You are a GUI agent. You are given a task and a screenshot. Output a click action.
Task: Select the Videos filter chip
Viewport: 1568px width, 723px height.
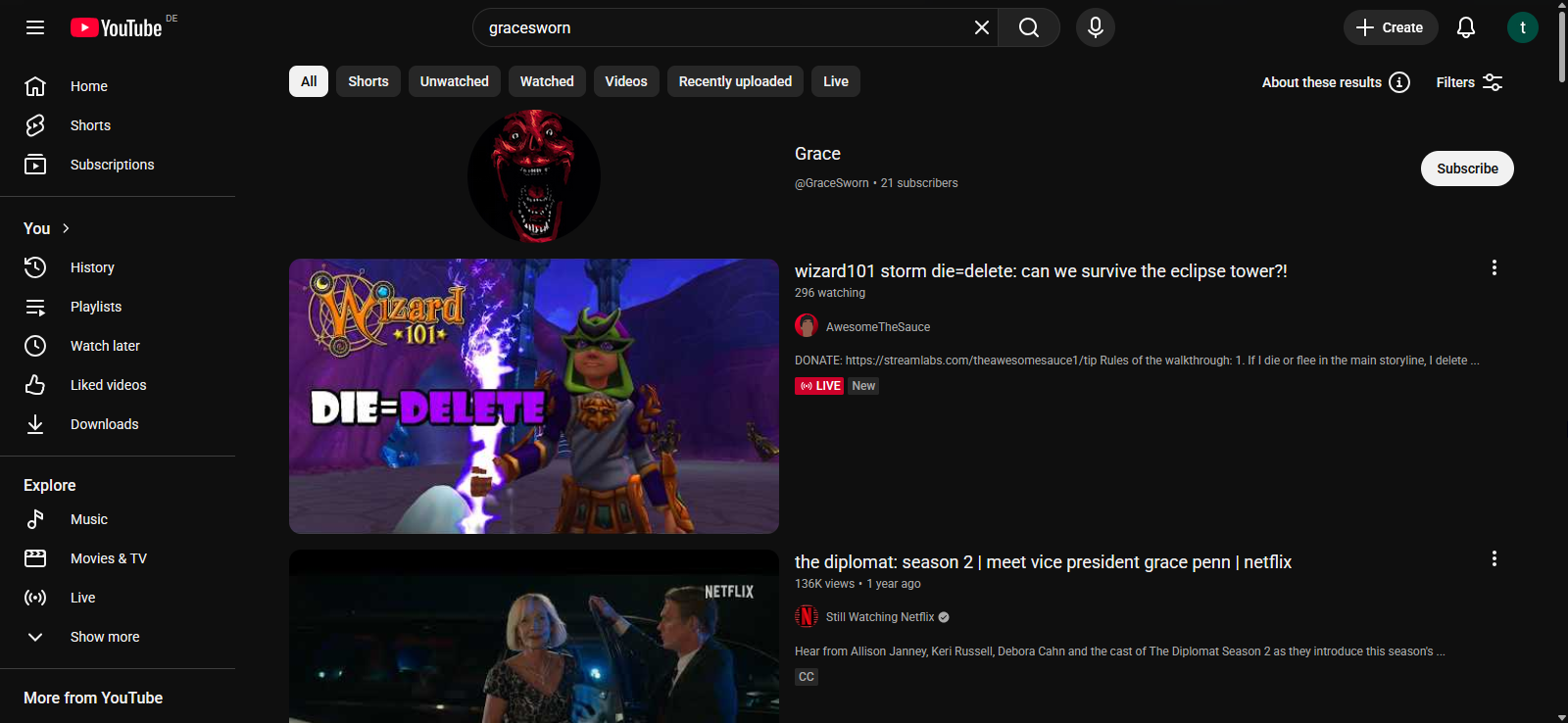[626, 81]
